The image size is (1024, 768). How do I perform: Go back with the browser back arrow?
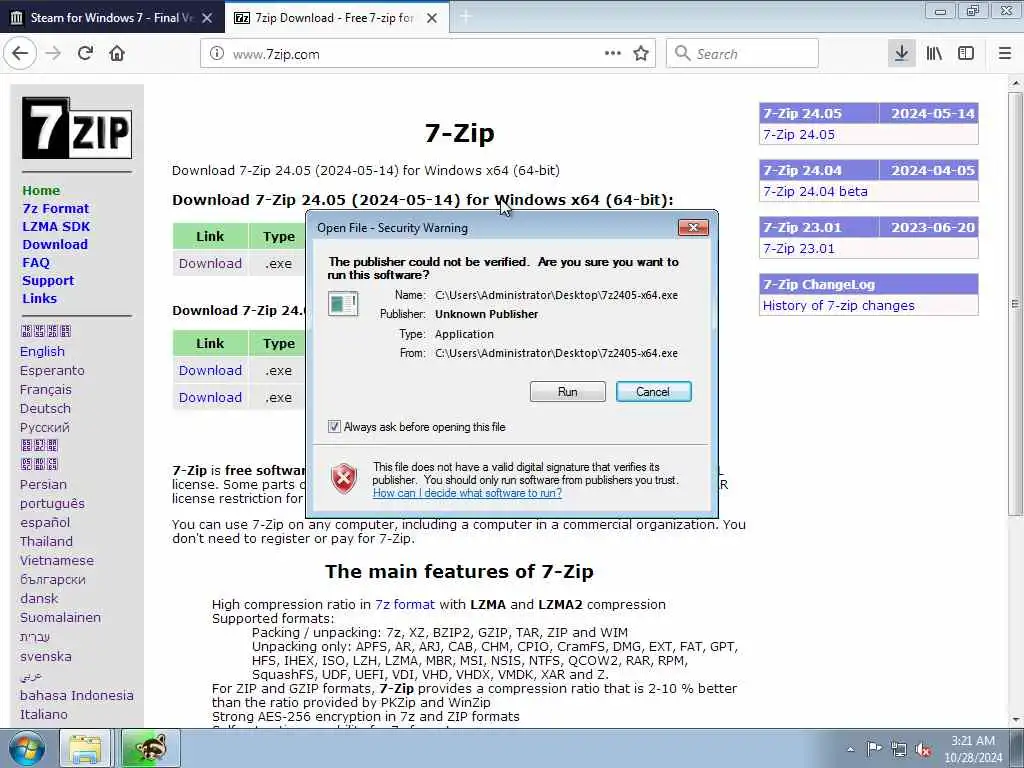[20, 54]
